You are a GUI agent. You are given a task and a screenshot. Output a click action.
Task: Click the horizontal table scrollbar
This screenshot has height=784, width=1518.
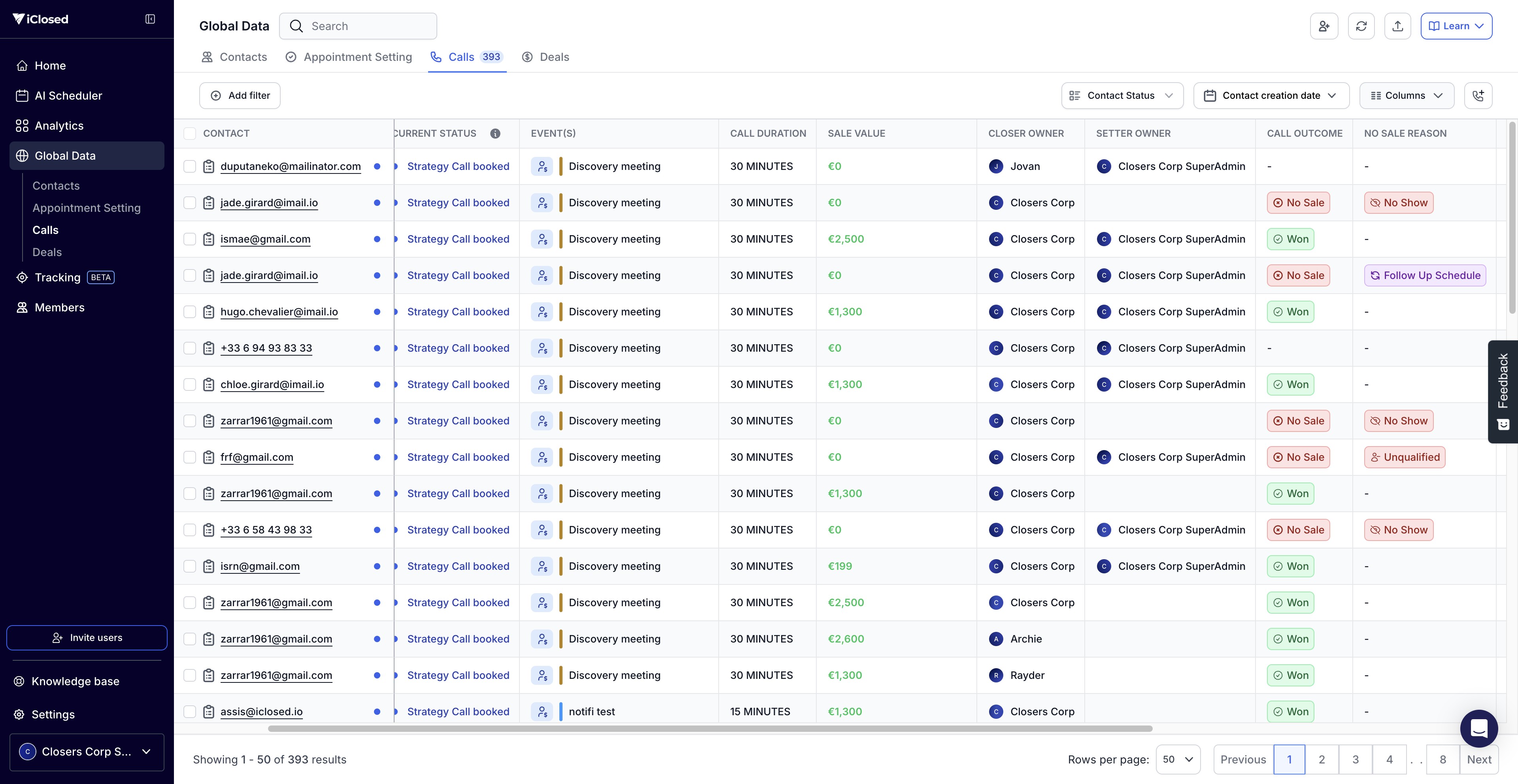coord(710,729)
